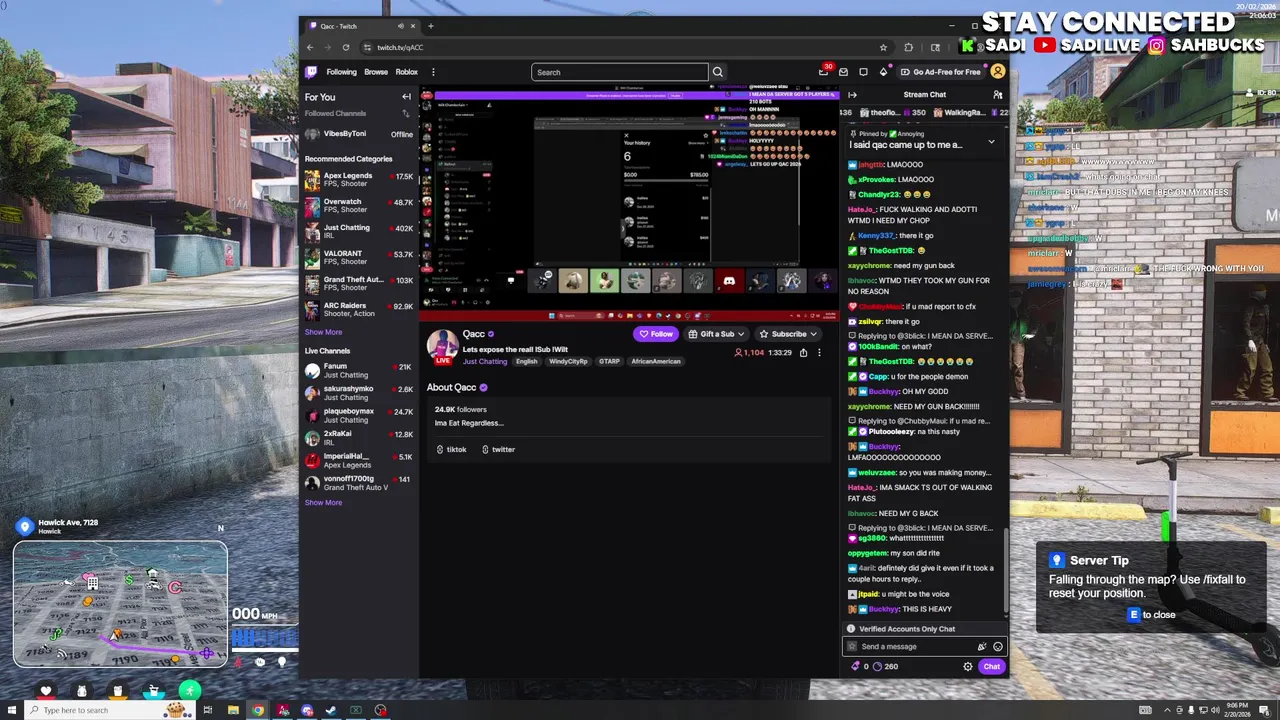1280x720 pixels.
Task: Open the Discord icon in the stream overlay
Action: pyautogui.click(x=729, y=282)
